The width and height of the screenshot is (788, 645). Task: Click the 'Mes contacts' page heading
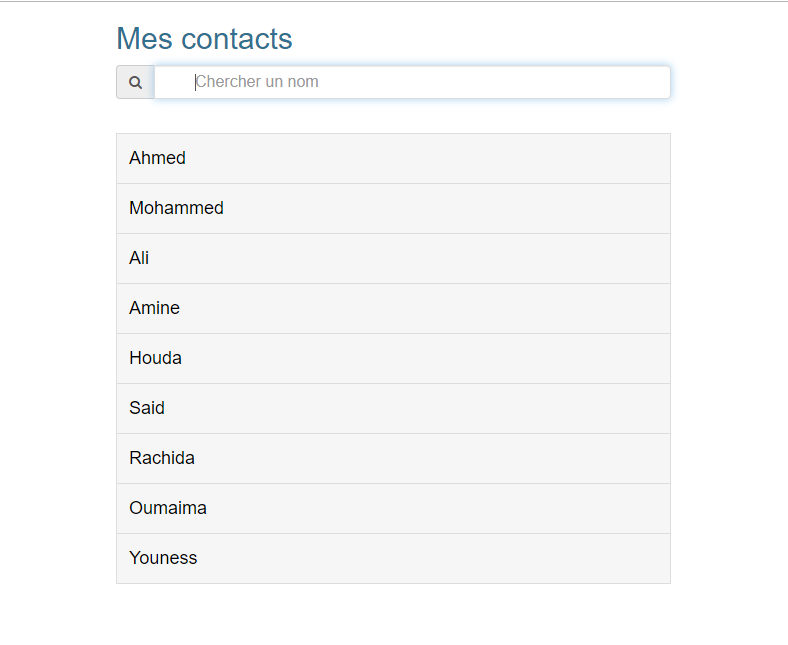click(204, 39)
